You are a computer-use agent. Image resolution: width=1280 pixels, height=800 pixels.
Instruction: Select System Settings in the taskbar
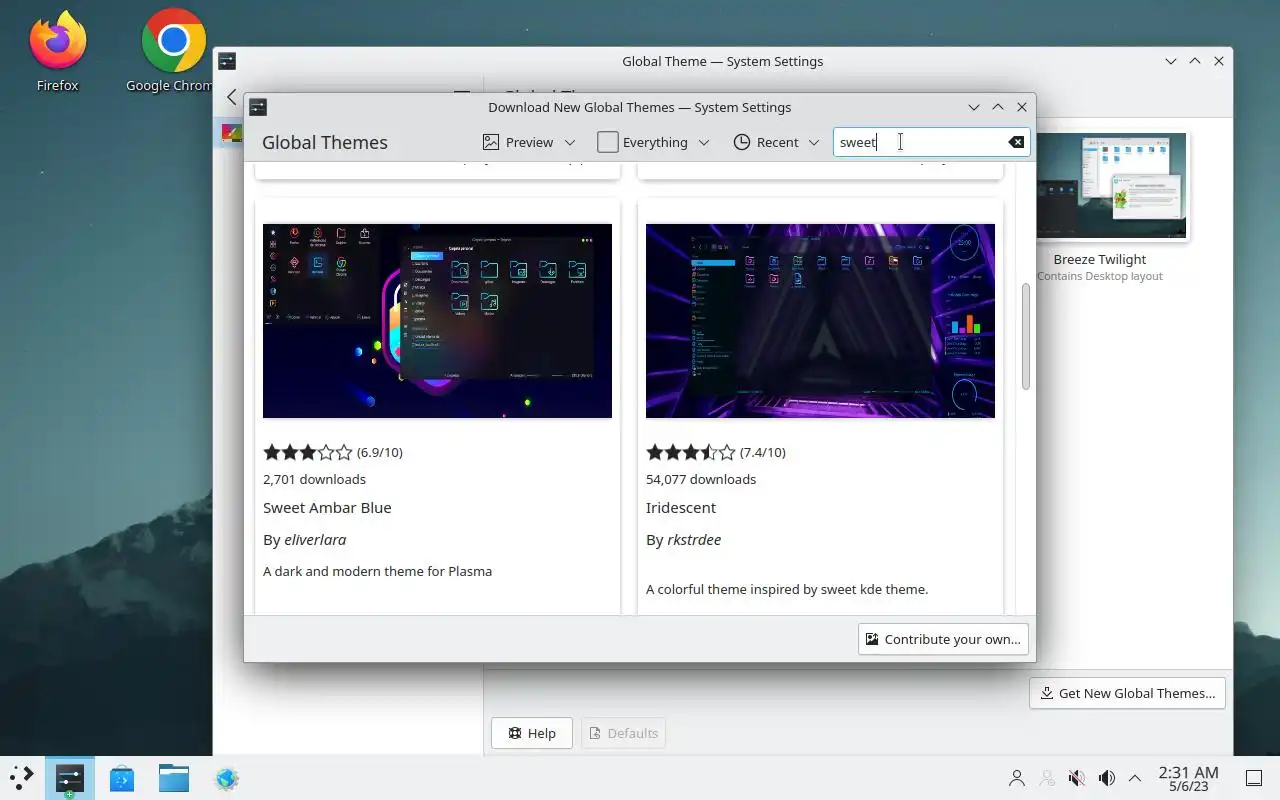pos(69,778)
